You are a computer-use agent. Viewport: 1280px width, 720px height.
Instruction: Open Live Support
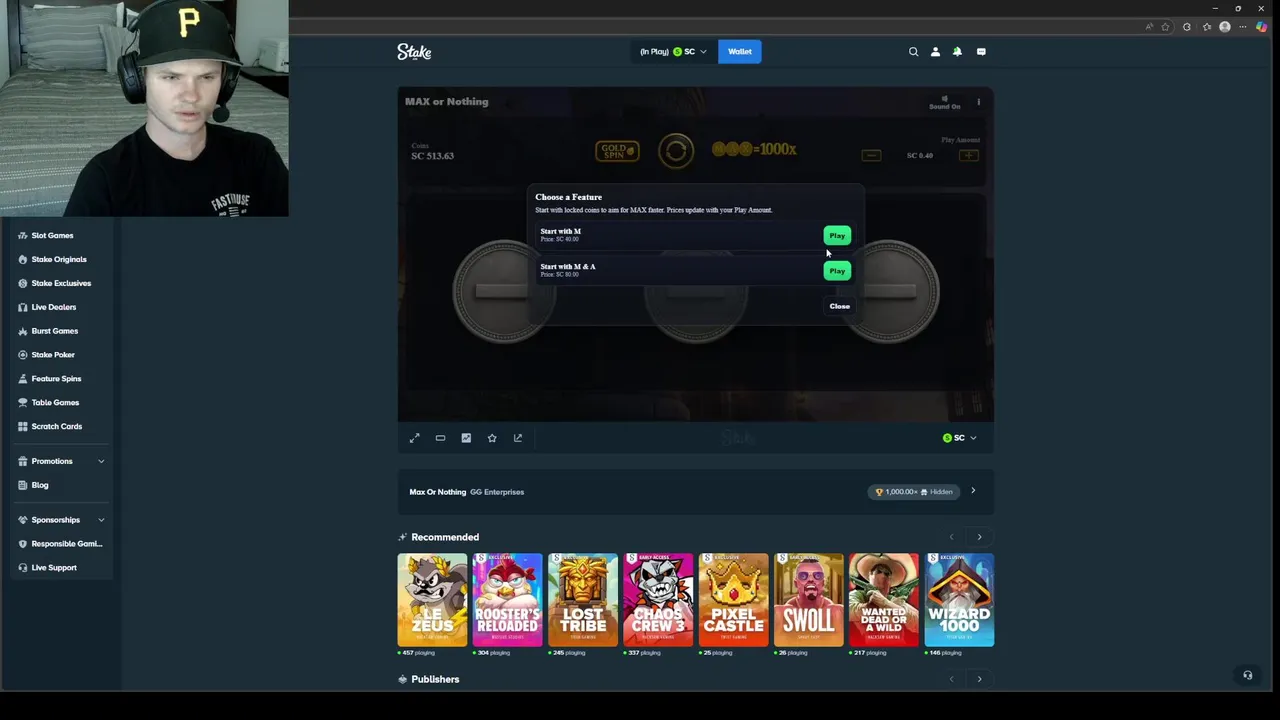[x=54, y=568]
